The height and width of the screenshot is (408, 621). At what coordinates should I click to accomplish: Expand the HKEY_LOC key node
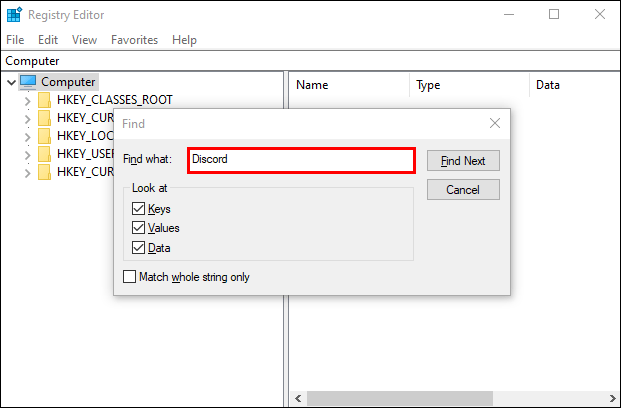point(27,137)
